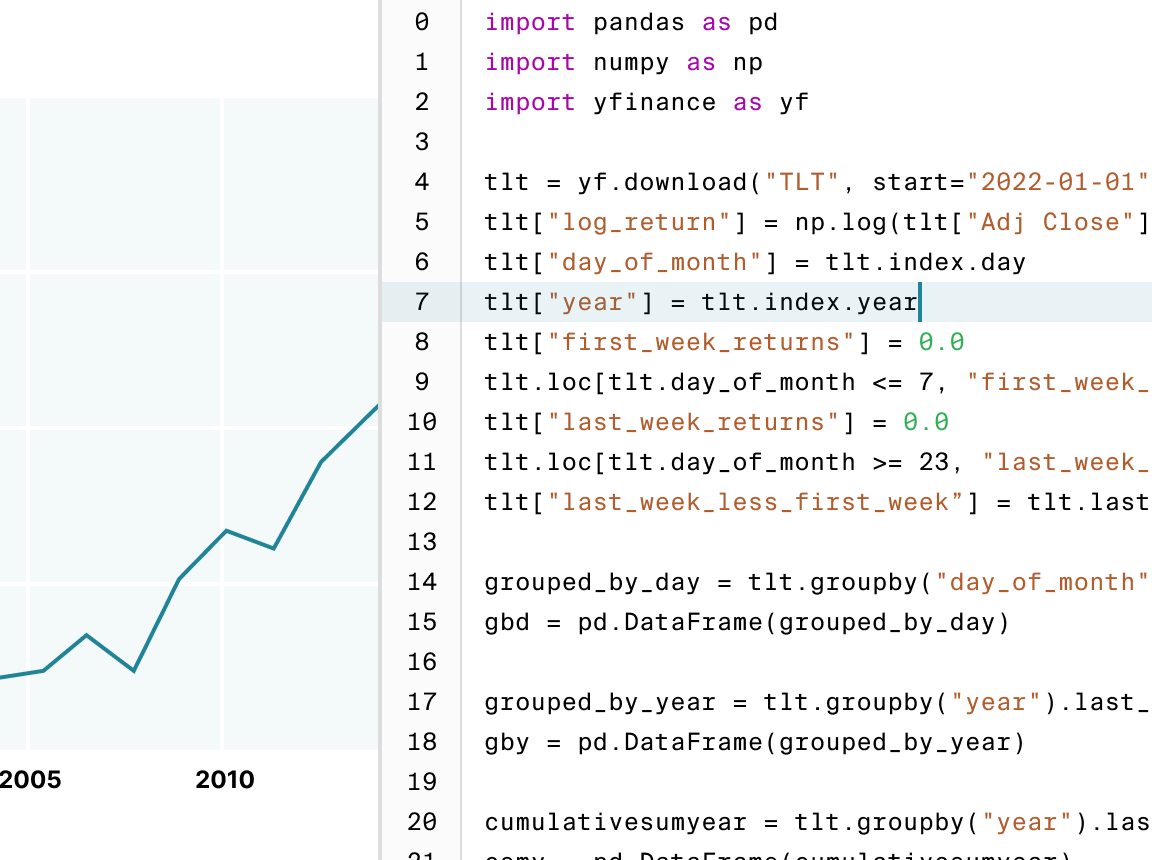
Task: Click line number 7 in the gutter
Action: point(421,302)
